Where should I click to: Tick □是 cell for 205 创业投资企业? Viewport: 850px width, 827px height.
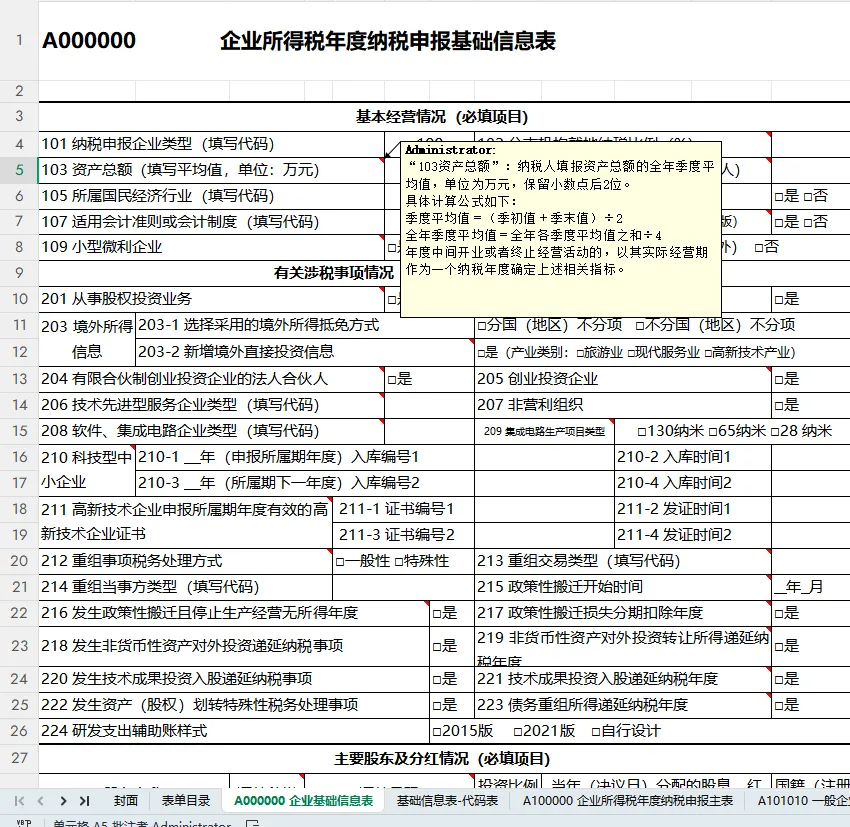[810, 379]
